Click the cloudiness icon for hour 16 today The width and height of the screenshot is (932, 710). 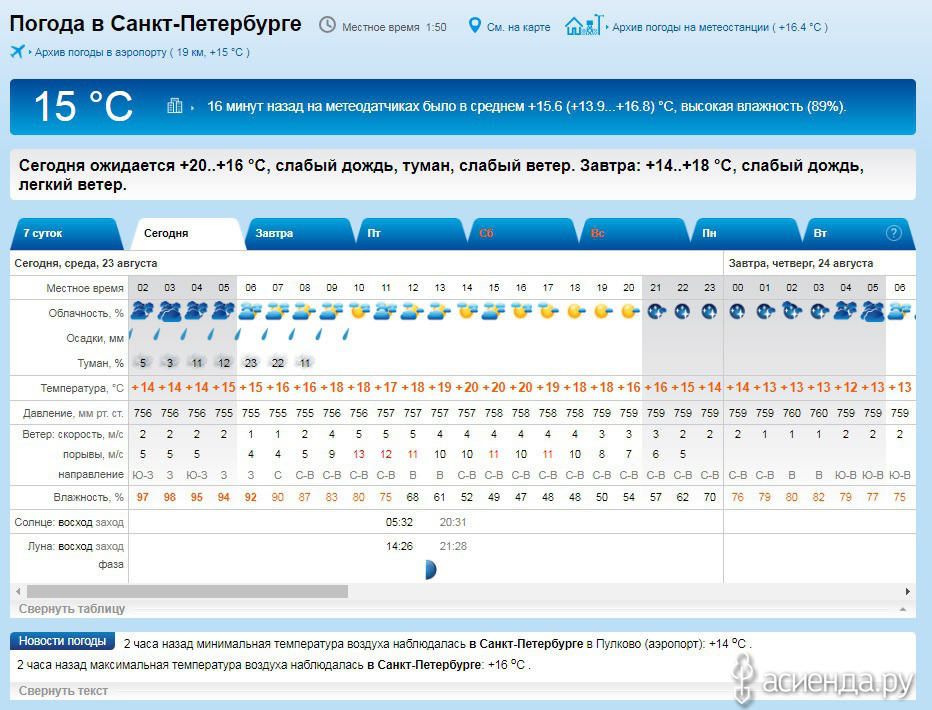pyautogui.click(x=521, y=311)
